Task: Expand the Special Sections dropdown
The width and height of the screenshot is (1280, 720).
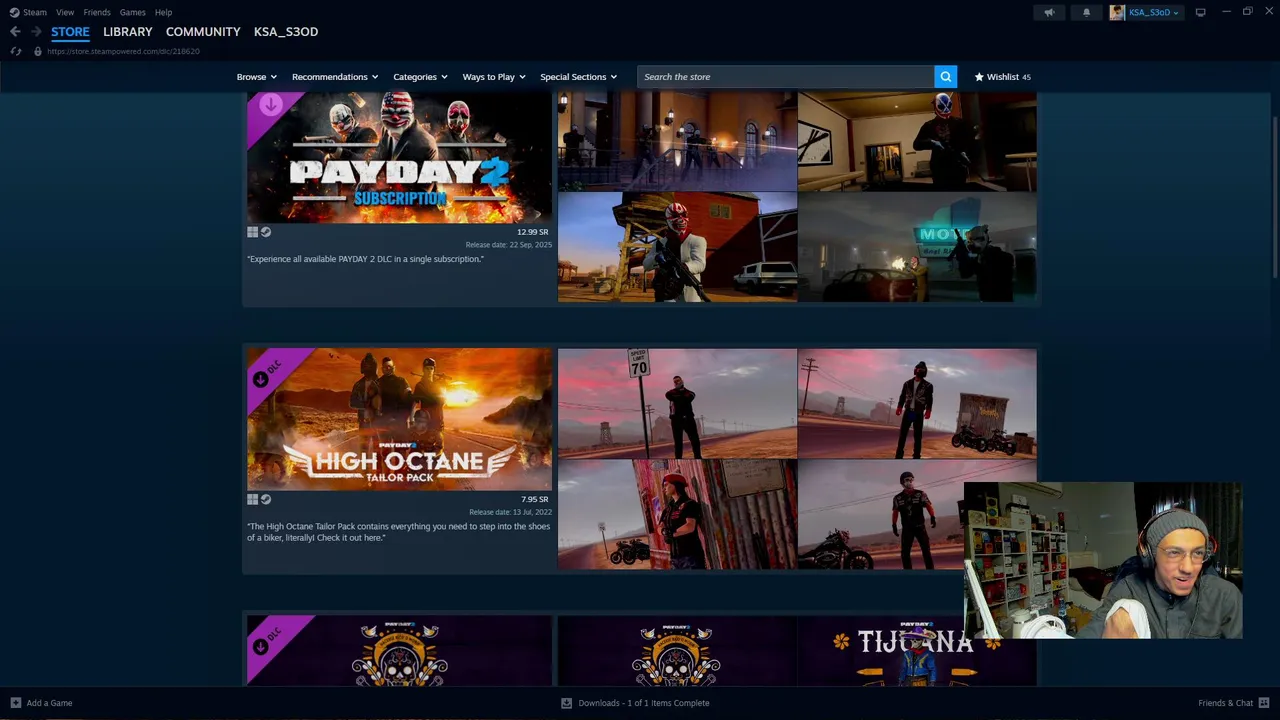Action: (578, 77)
